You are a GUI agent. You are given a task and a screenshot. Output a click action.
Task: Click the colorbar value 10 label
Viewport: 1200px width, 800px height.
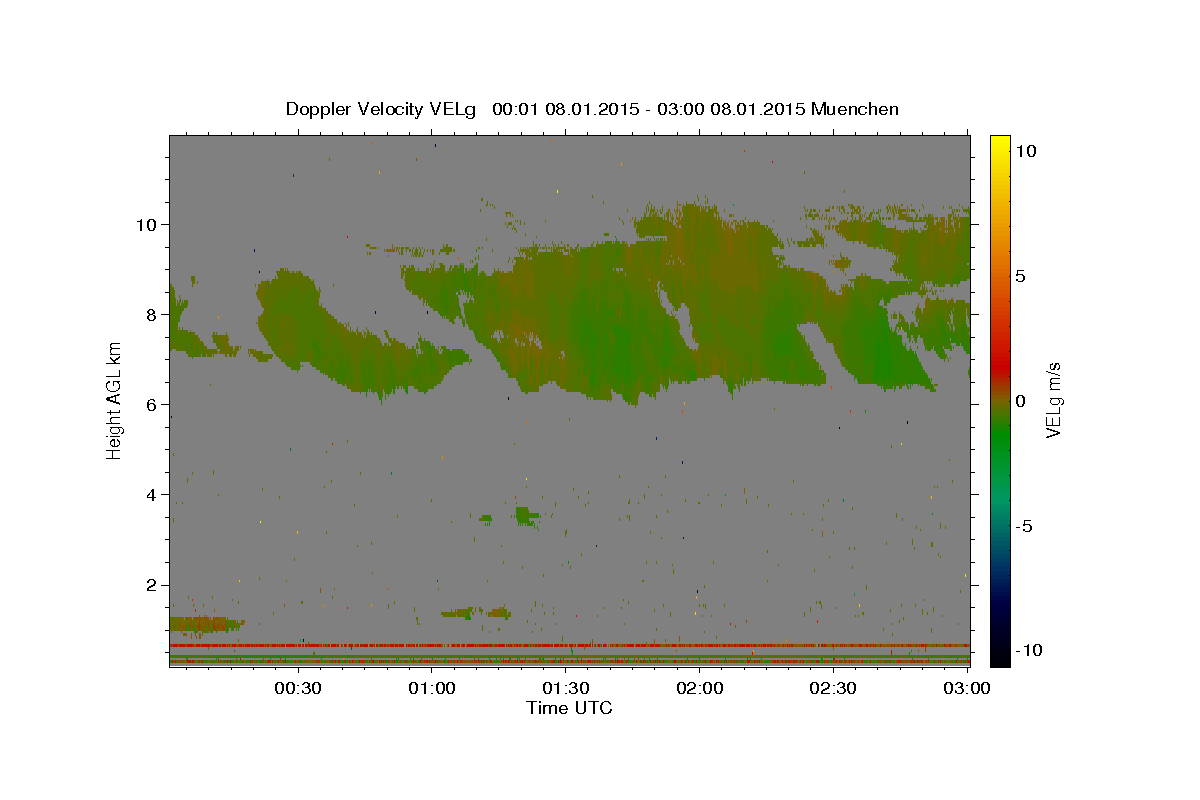point(1026,150)
